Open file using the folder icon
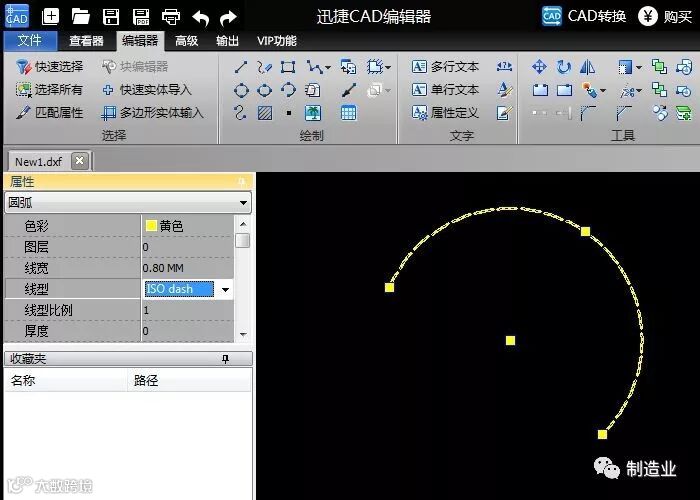Screen dimensions: 700x500 (x=81, y=17)
